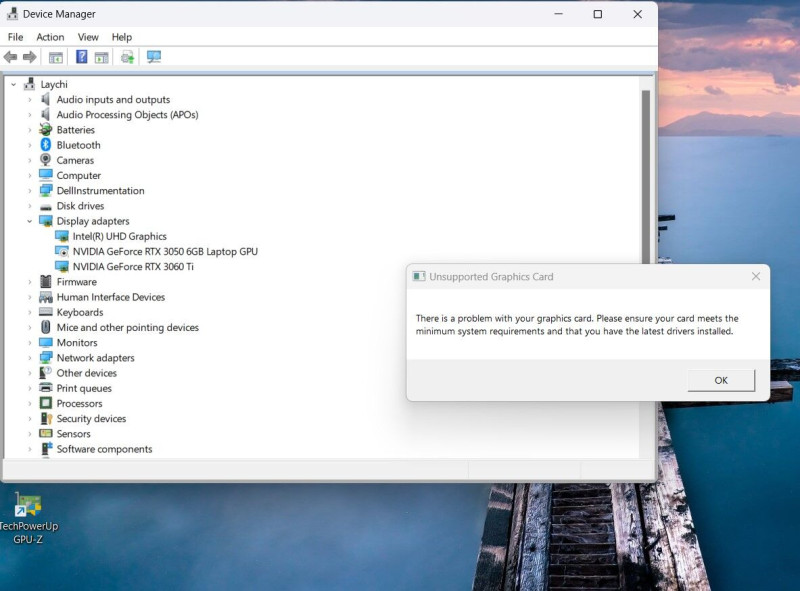Viewport: 800px width, 591px height.
Task: Expand Audio inputs and outputs
Action: pos(30,100)
